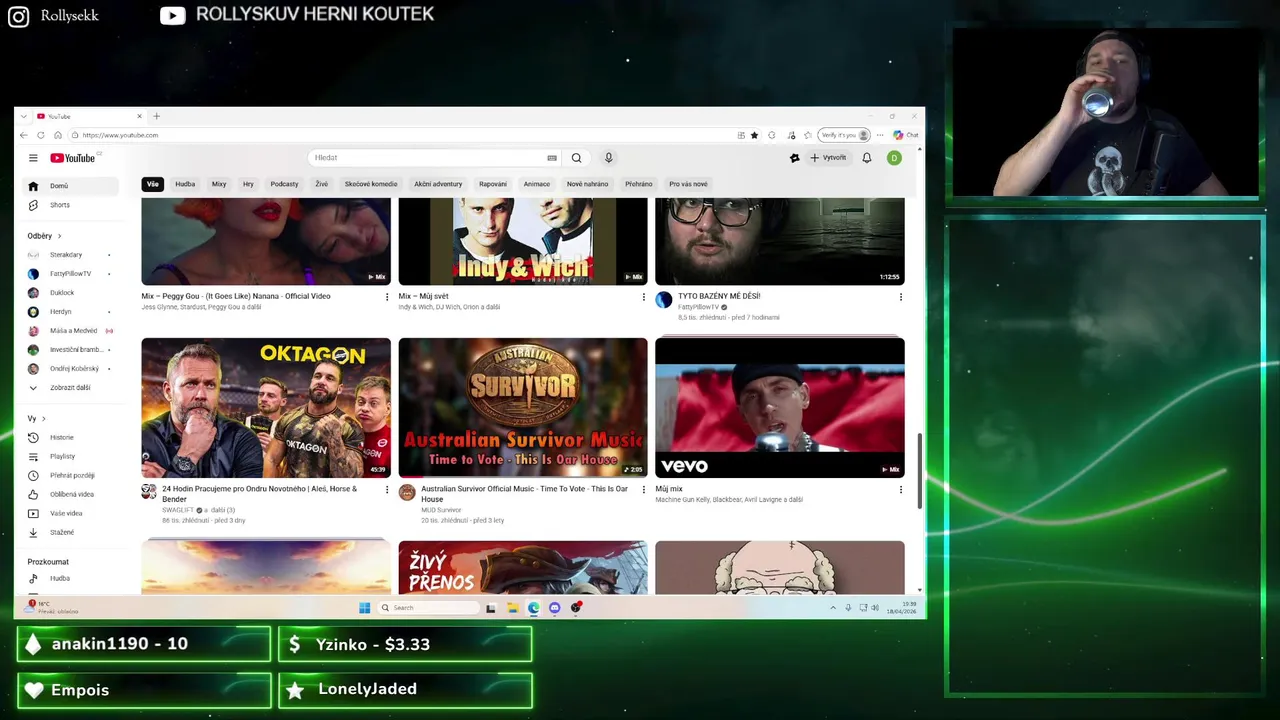
Task: Select the Mixy filter chip
Action: tap(219, 184)
